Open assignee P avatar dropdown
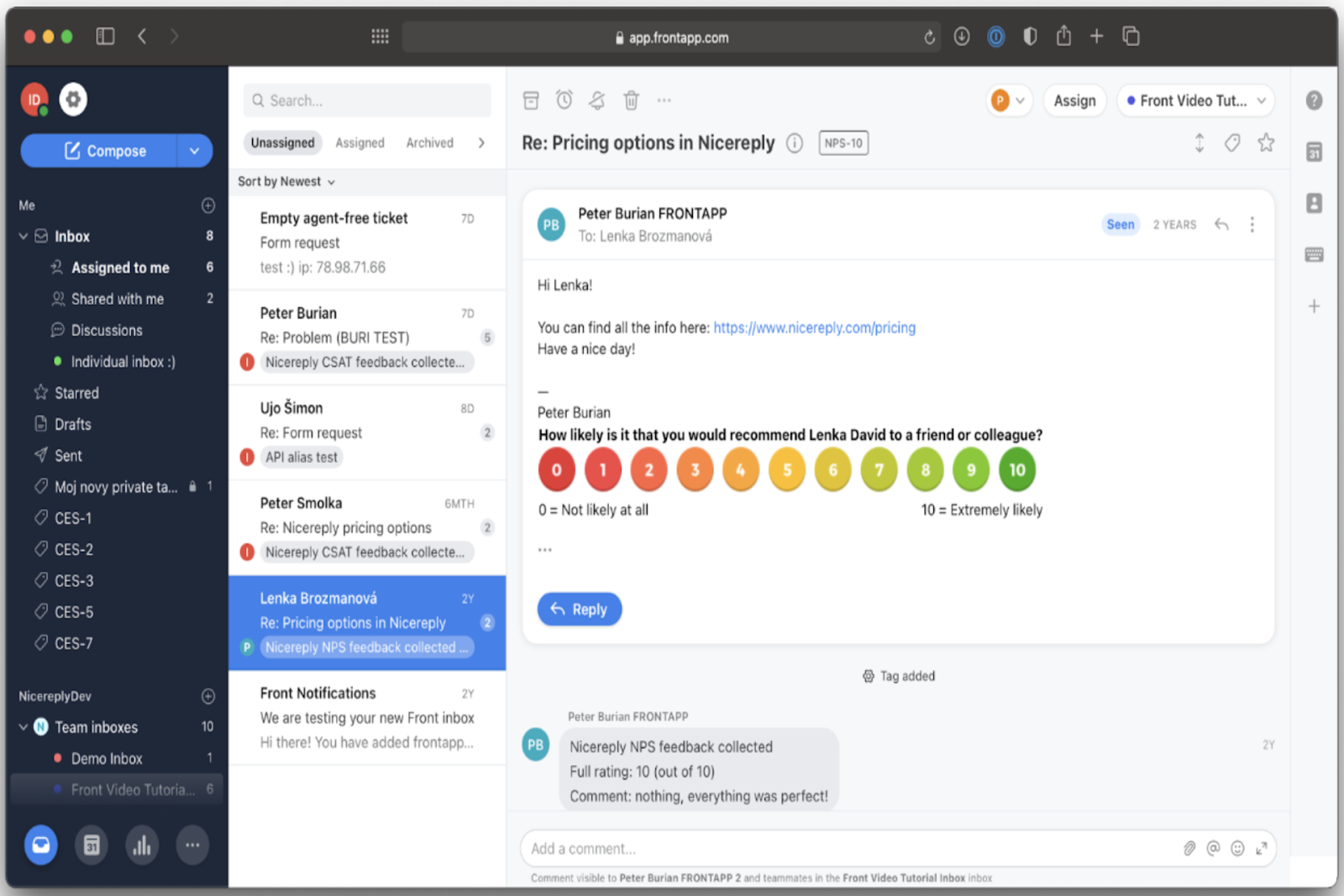The width and height of the screenshot is (1344, 896). click(x=1009, y=101)
